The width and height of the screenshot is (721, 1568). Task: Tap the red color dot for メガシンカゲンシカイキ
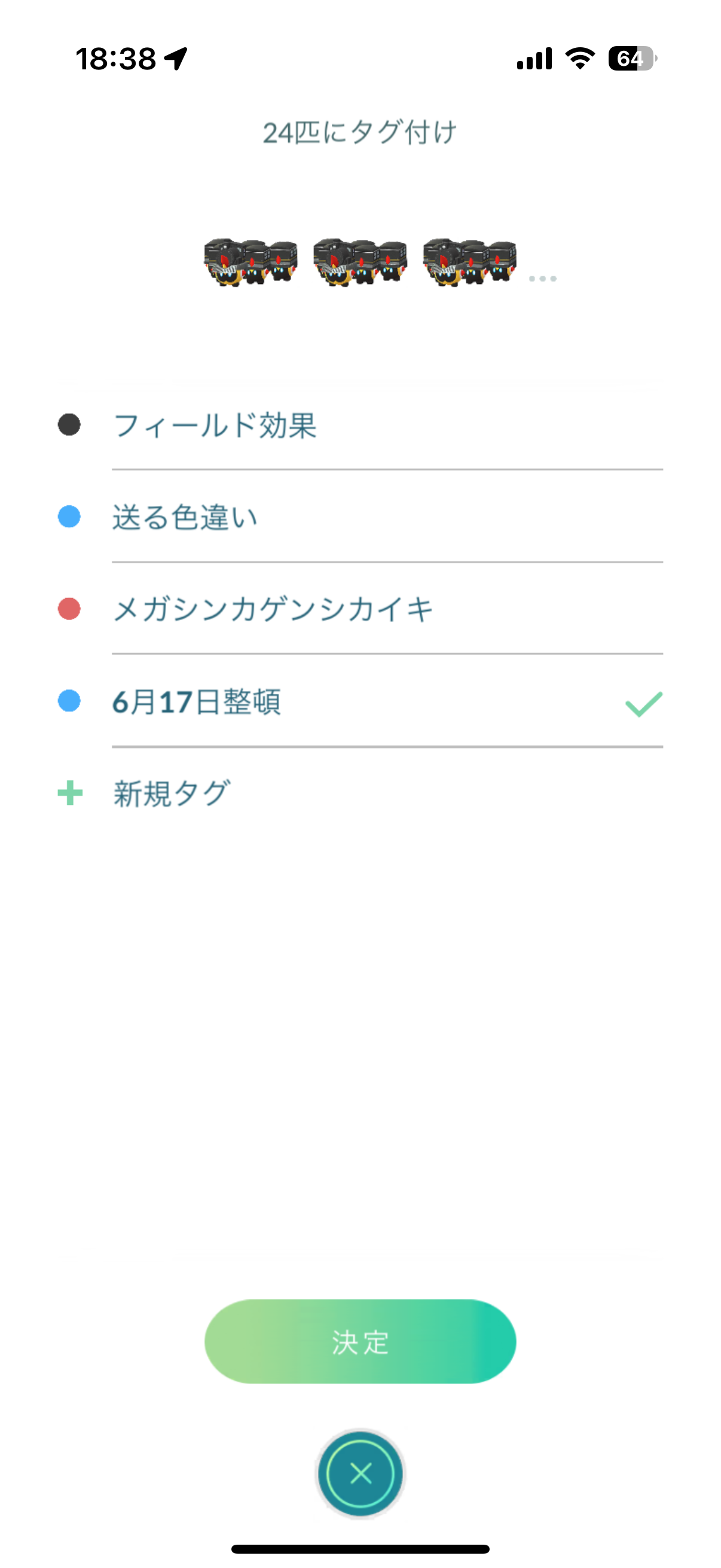click(x=69, y=609)
